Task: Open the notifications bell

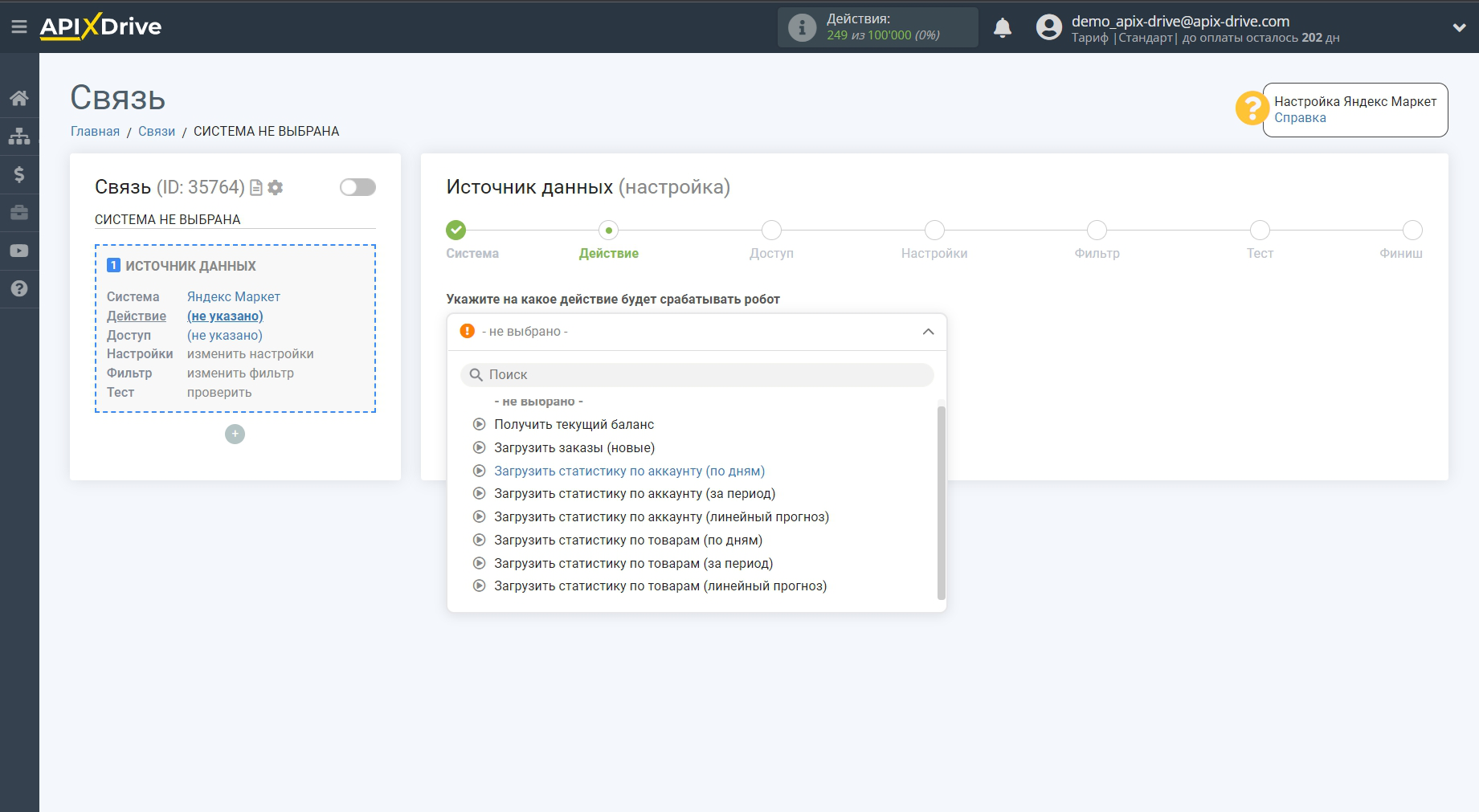Action: click(1003, 28)
